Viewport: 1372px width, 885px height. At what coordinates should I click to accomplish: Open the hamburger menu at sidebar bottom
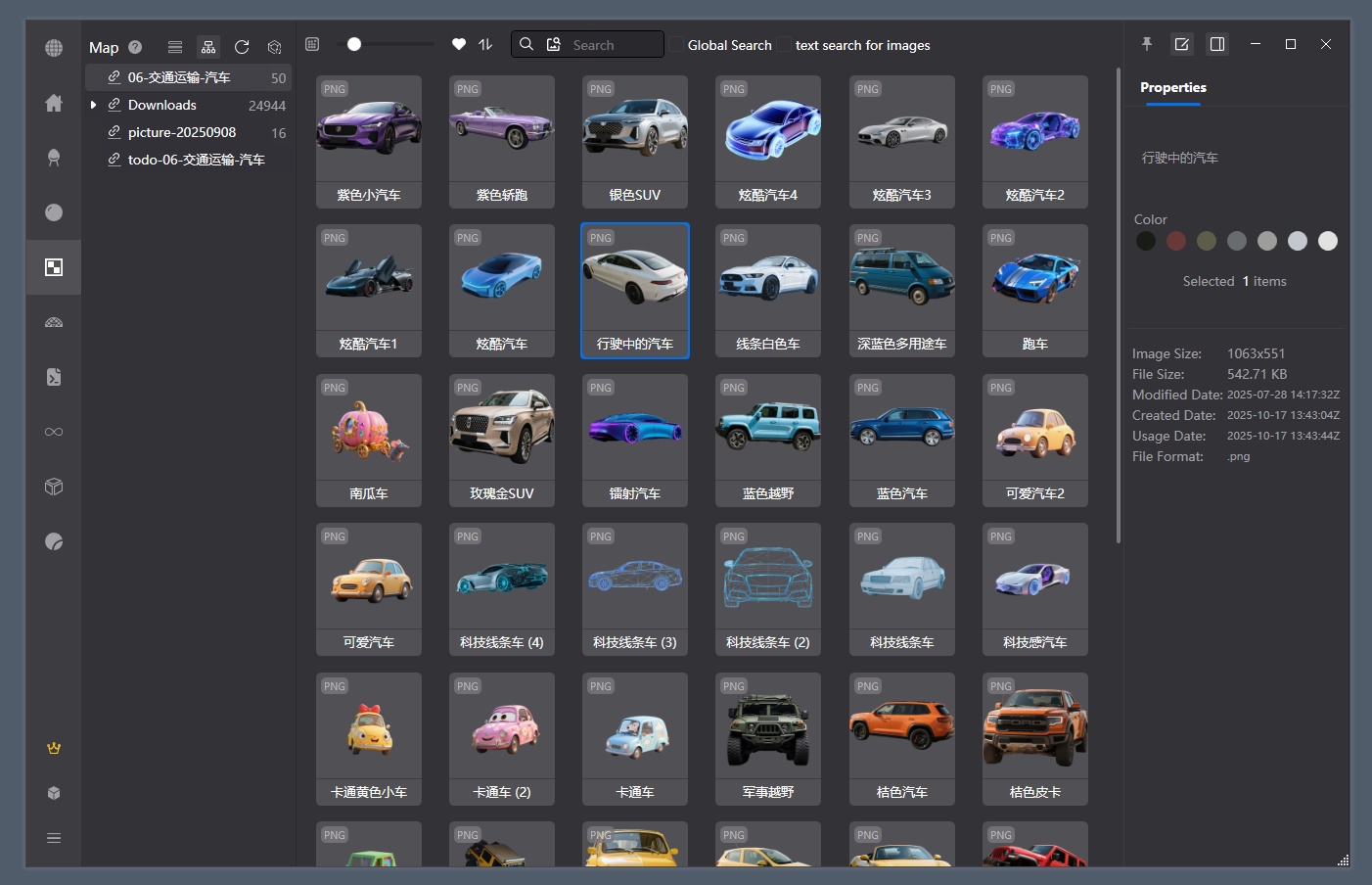click(54, 838)
